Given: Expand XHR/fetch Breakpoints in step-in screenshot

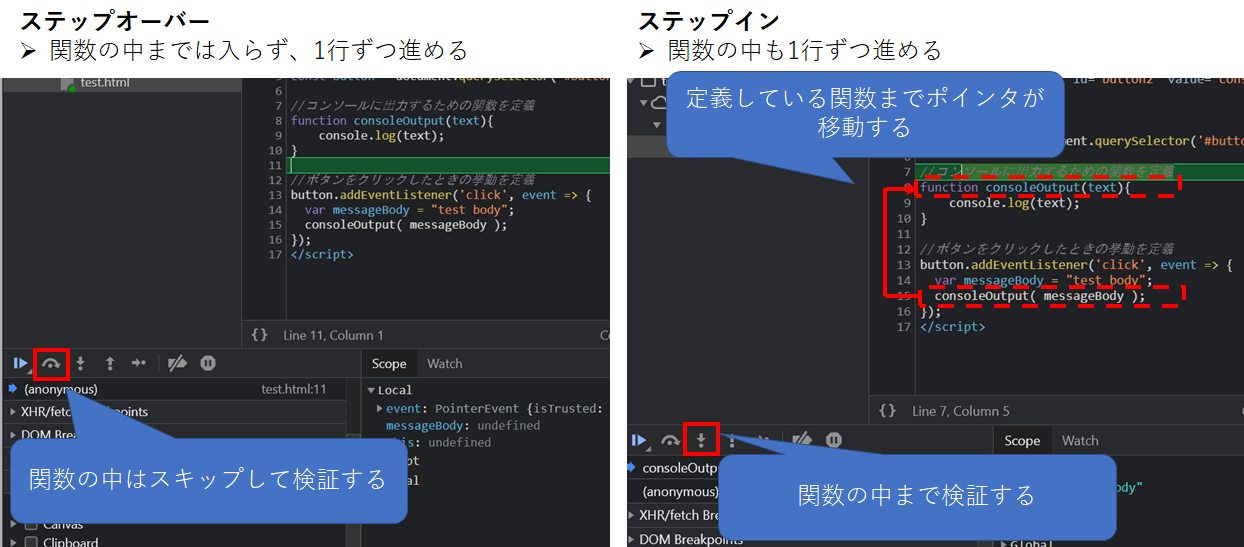Looking at the screenshot, I should coord(632,515).
